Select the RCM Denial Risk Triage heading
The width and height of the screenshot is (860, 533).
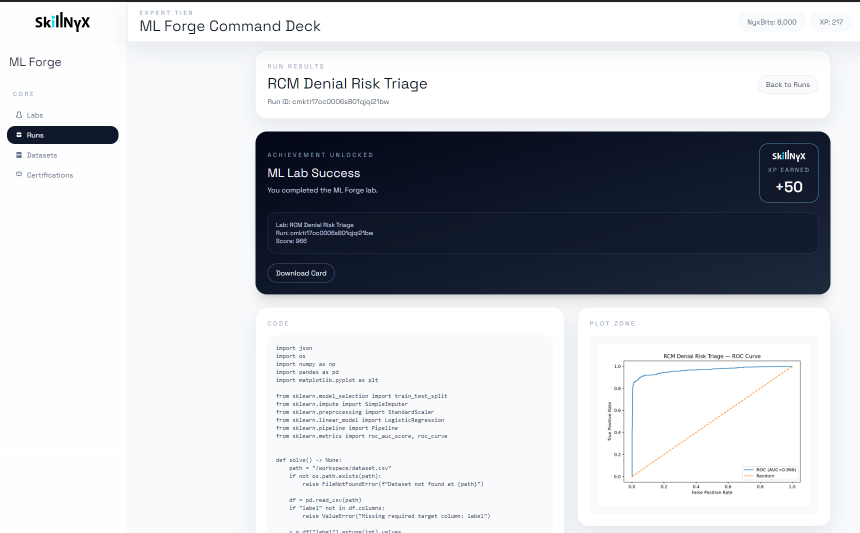coord(347,83)
